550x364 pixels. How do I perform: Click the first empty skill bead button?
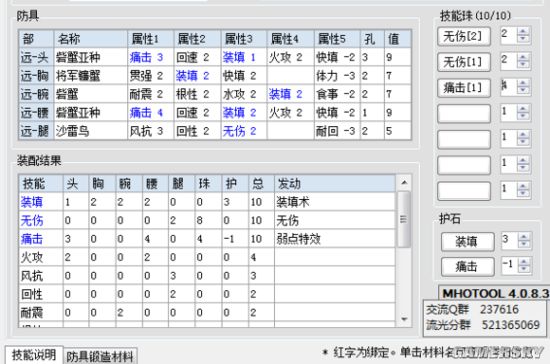click(464, 114)
